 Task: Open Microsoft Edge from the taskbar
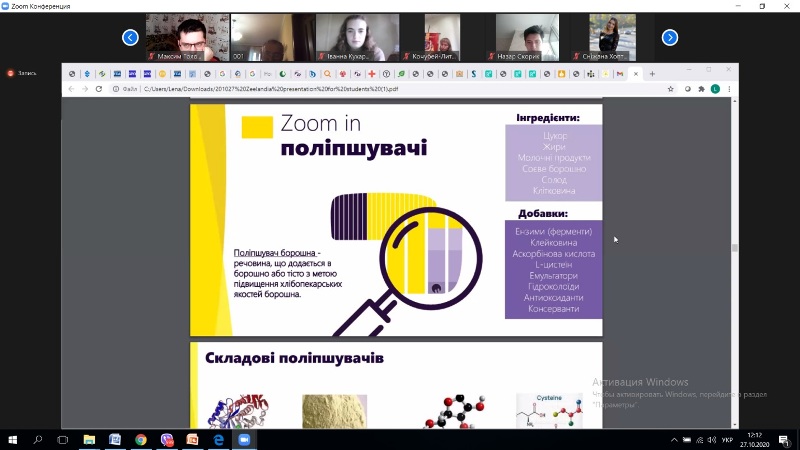pos(218,440)
